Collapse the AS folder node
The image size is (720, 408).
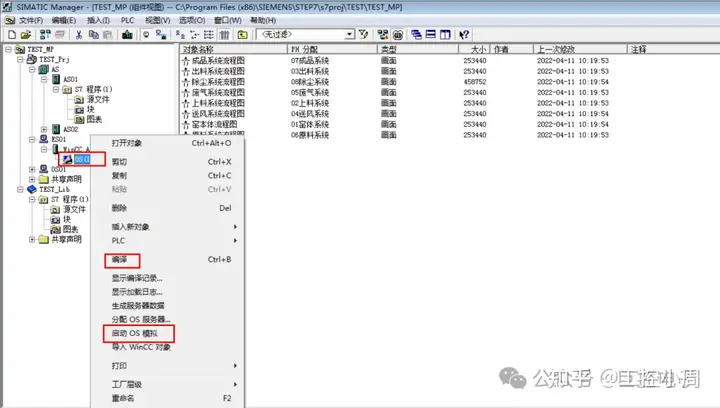pyautogui.click(x=32, y=69)
